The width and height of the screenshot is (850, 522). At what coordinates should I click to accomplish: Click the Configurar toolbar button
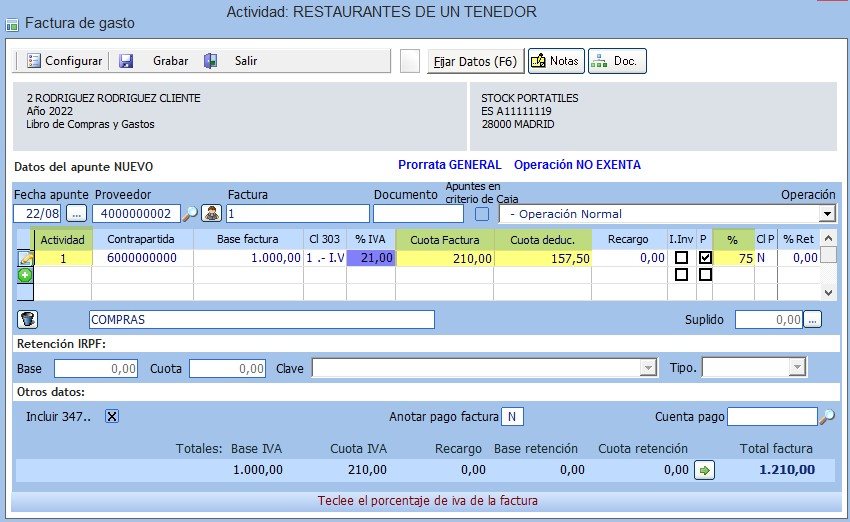(x=64, y=61)
